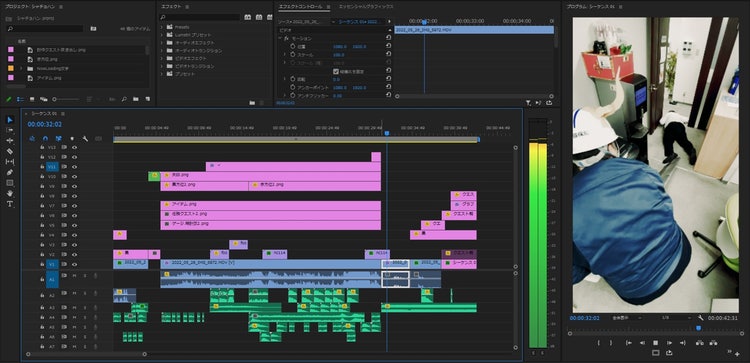The image size is (750, 363).
Task: Select the Rectangle tool
Action: pos(10,183)
